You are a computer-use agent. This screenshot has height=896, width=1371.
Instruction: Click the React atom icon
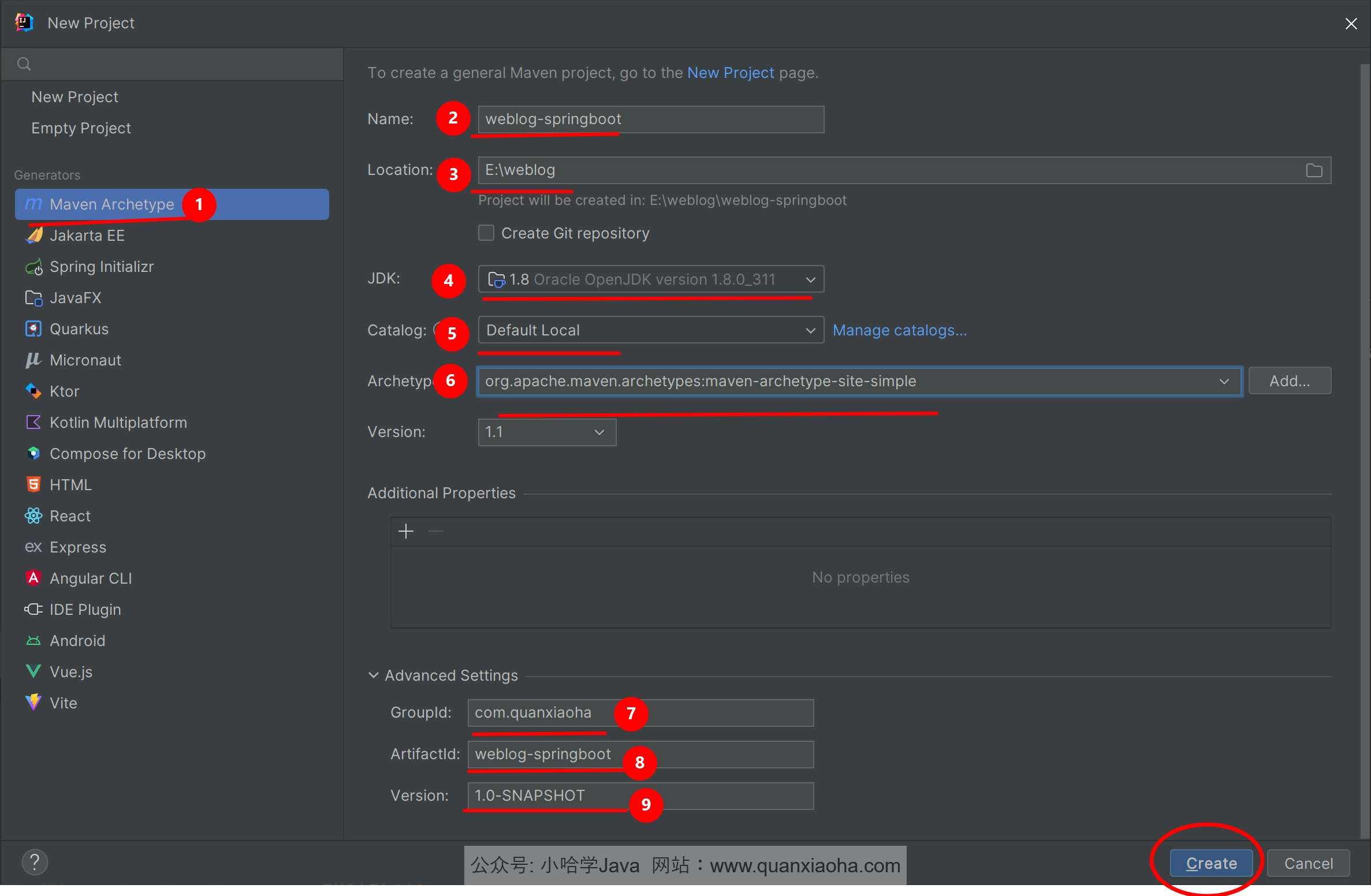click(34, 516)
